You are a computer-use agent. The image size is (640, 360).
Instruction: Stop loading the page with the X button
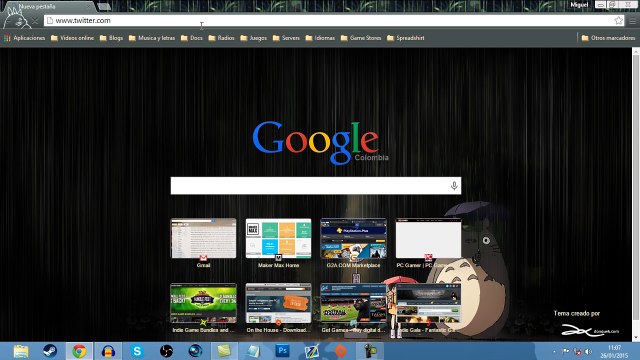(x=36, y=21)
